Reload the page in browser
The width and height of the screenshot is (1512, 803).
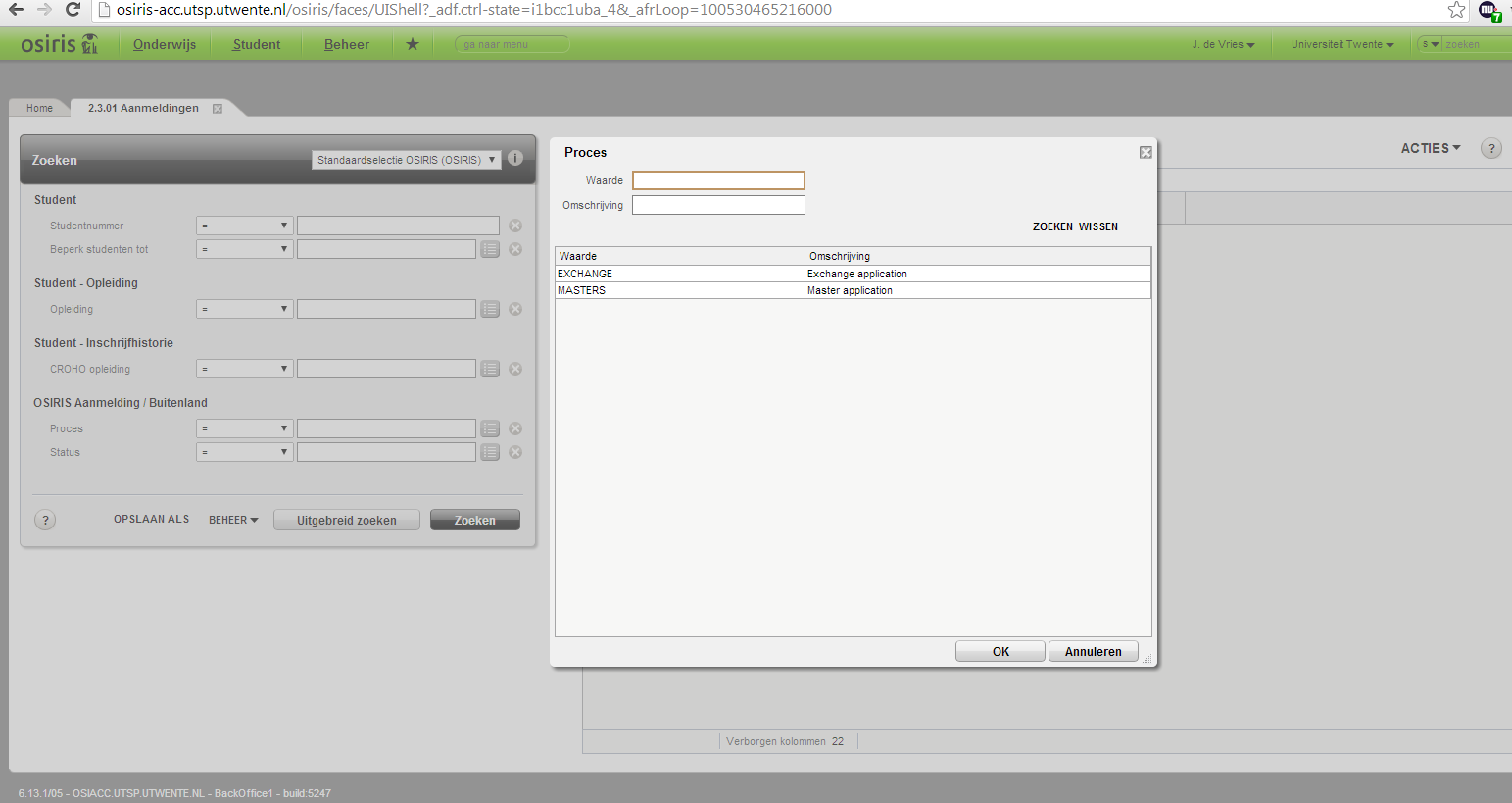(73, 10)
